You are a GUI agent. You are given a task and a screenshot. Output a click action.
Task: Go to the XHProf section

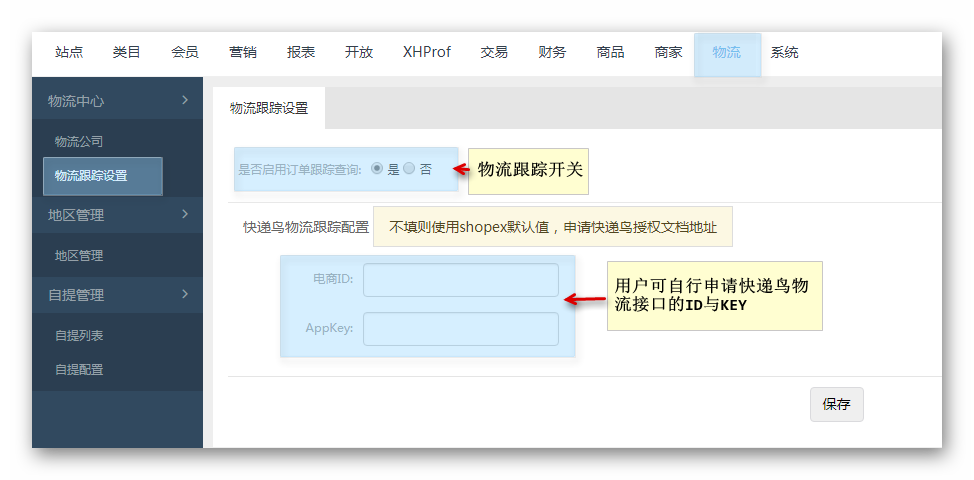427,52
